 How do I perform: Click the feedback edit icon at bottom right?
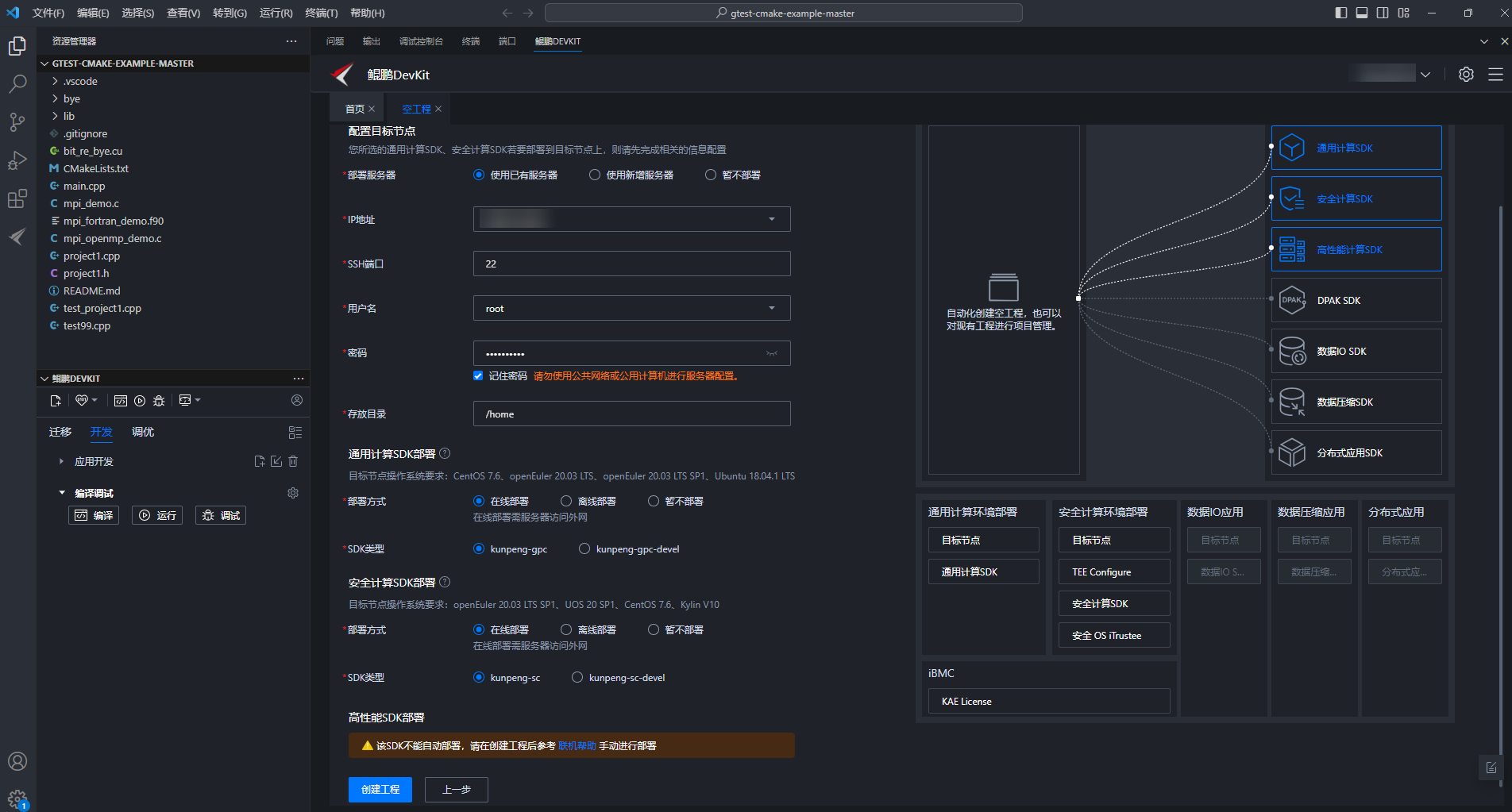pos(1491,768)
